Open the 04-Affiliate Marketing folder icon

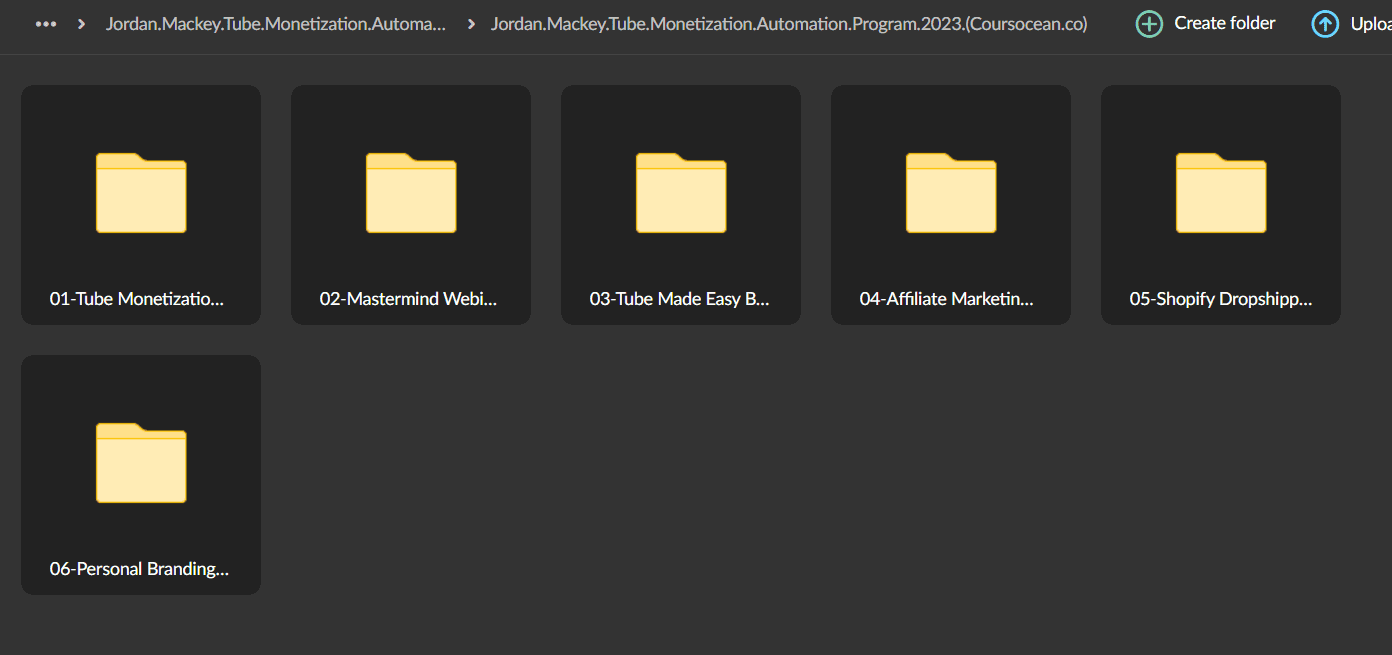(x=951, y=193)
